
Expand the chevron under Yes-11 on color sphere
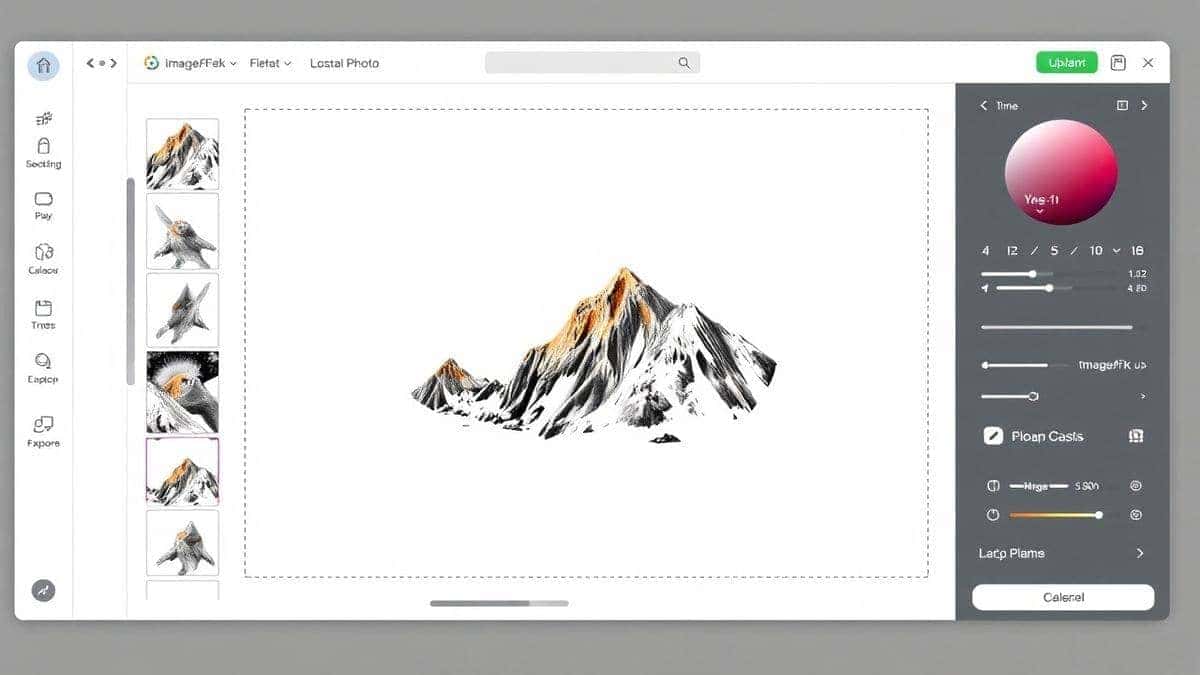pyautogui.click(x=1040, y=212)
